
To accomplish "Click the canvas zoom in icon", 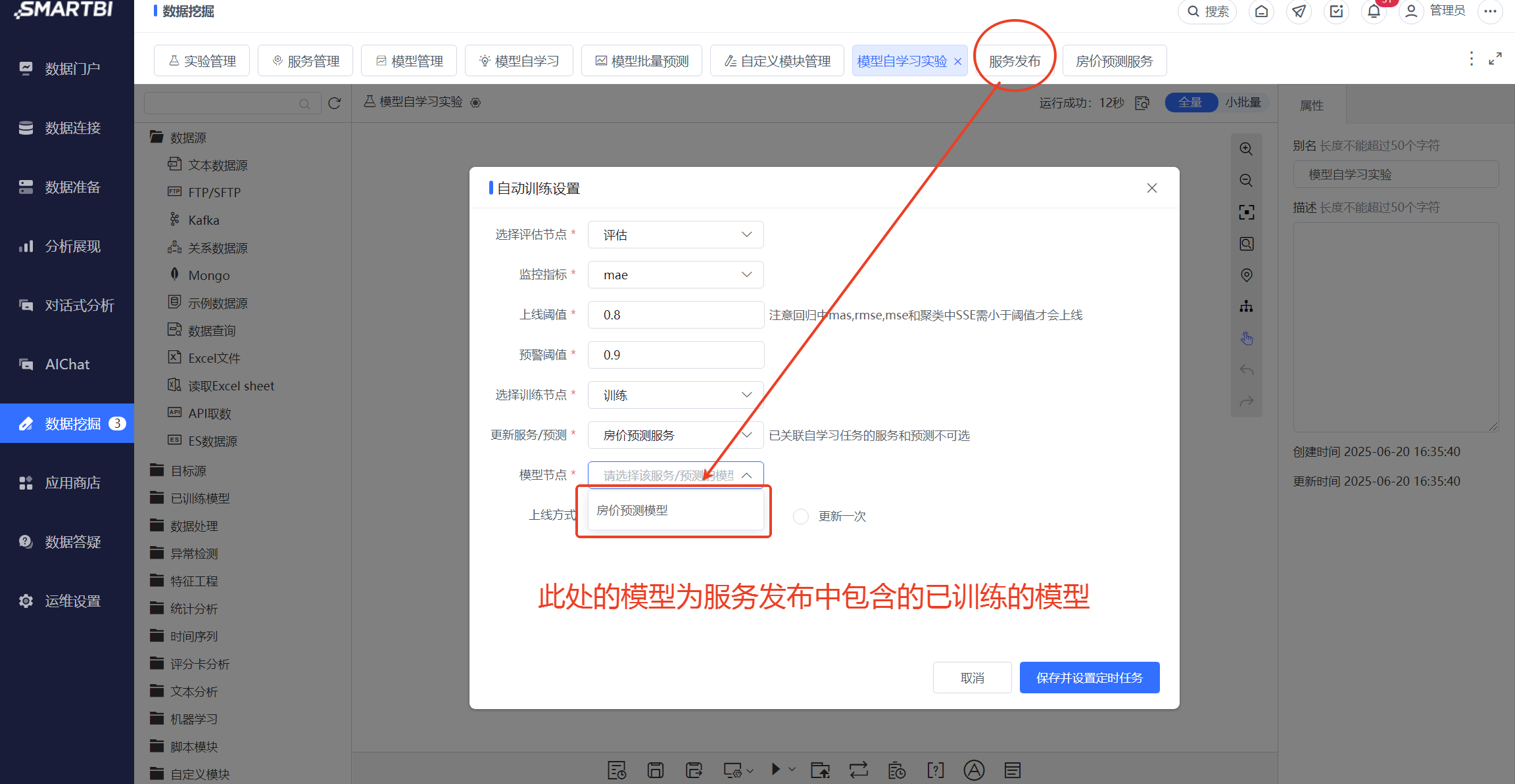I will (1246, 149).
